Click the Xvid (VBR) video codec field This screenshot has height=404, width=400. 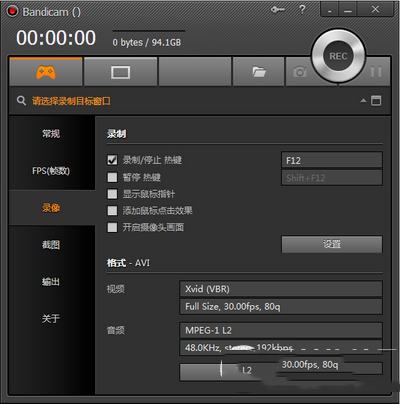[x=281, y=289]
